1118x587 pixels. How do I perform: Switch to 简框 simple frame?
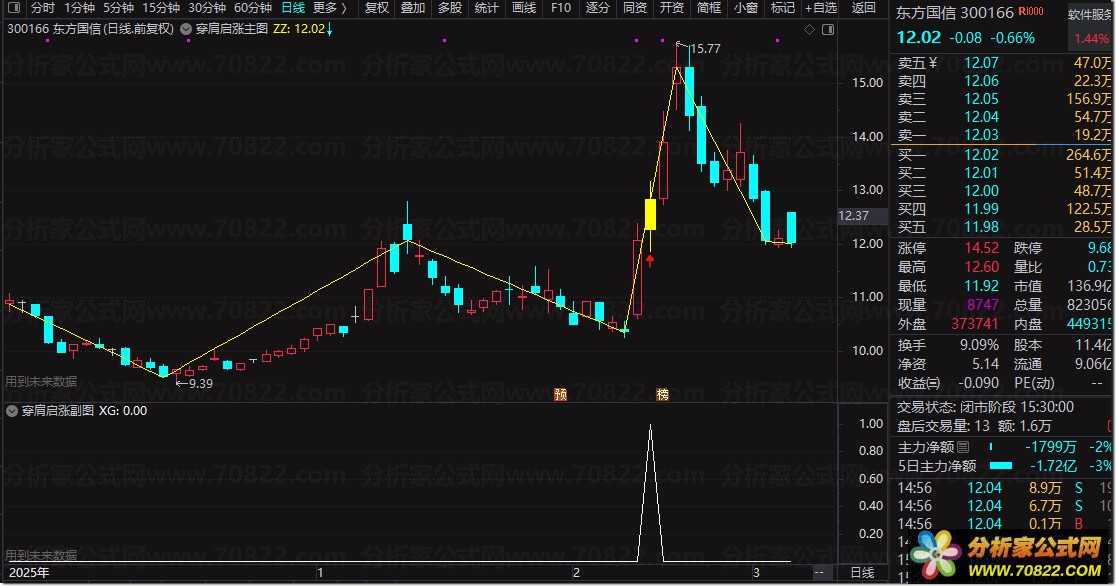click(x=709, y=8)
